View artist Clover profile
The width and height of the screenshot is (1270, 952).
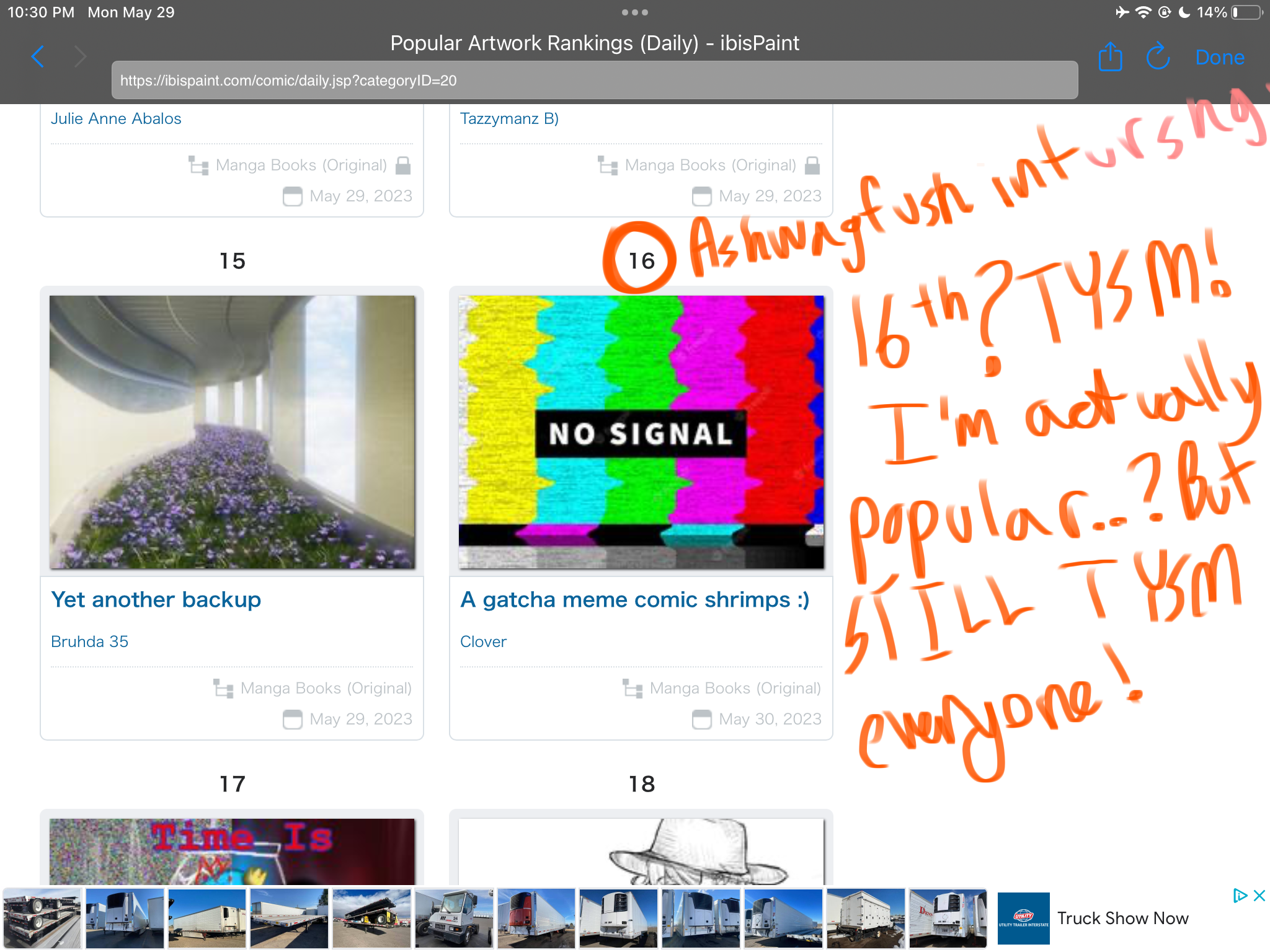[483, 641]
